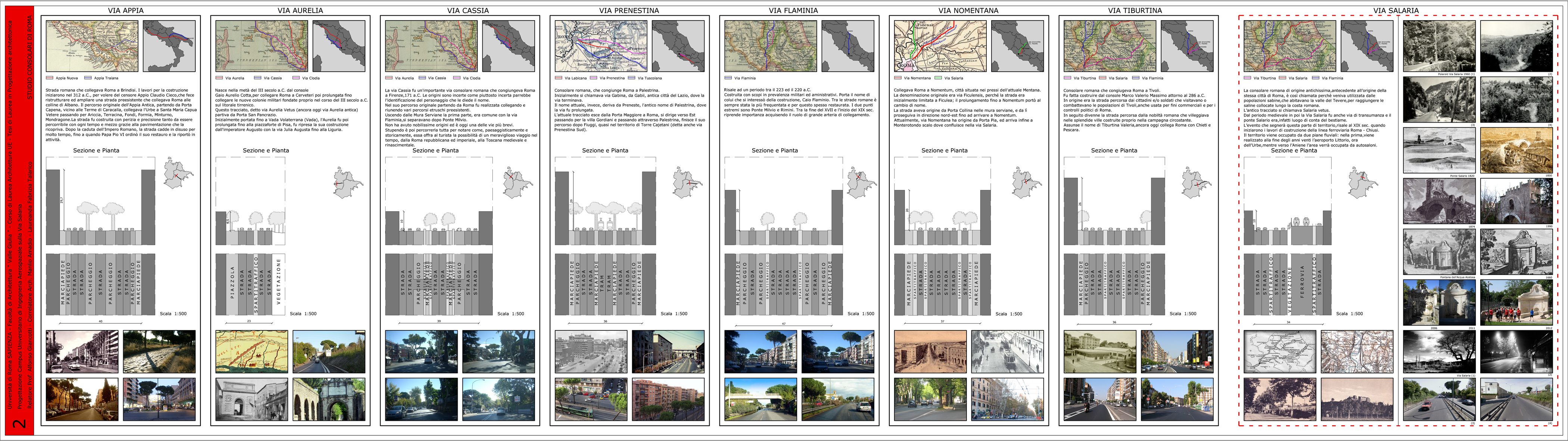Open the regional map in Via Prenestina panel
1568x441 pixels.
[x=601, y=46]
